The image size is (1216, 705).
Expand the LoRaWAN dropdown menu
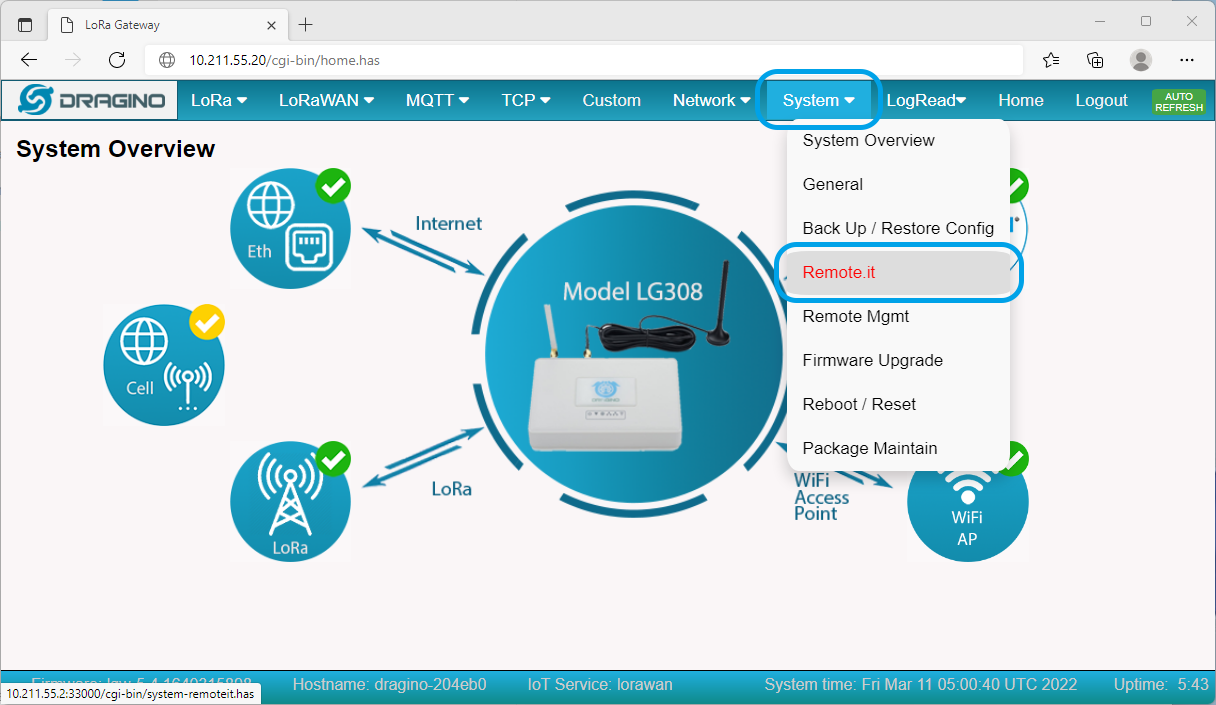[x=326, y=100]
